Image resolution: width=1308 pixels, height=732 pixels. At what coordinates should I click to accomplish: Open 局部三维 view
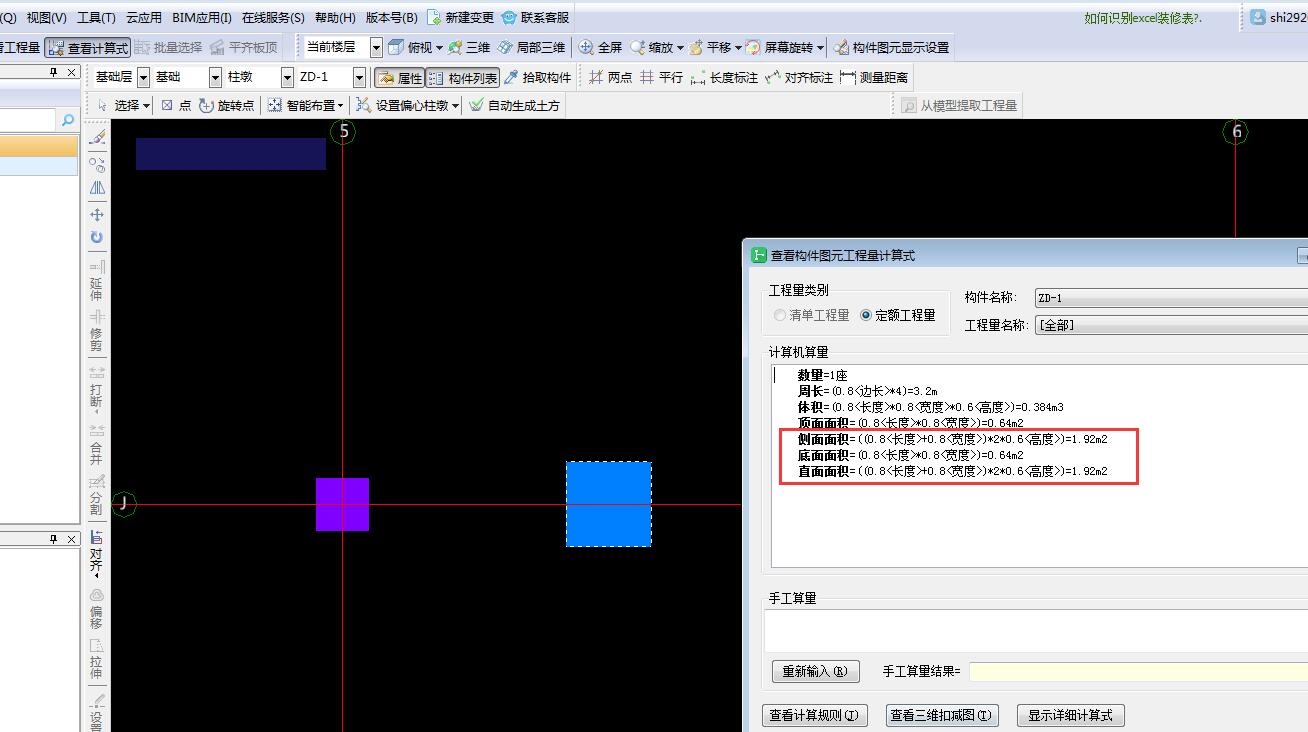pos(531,47)
